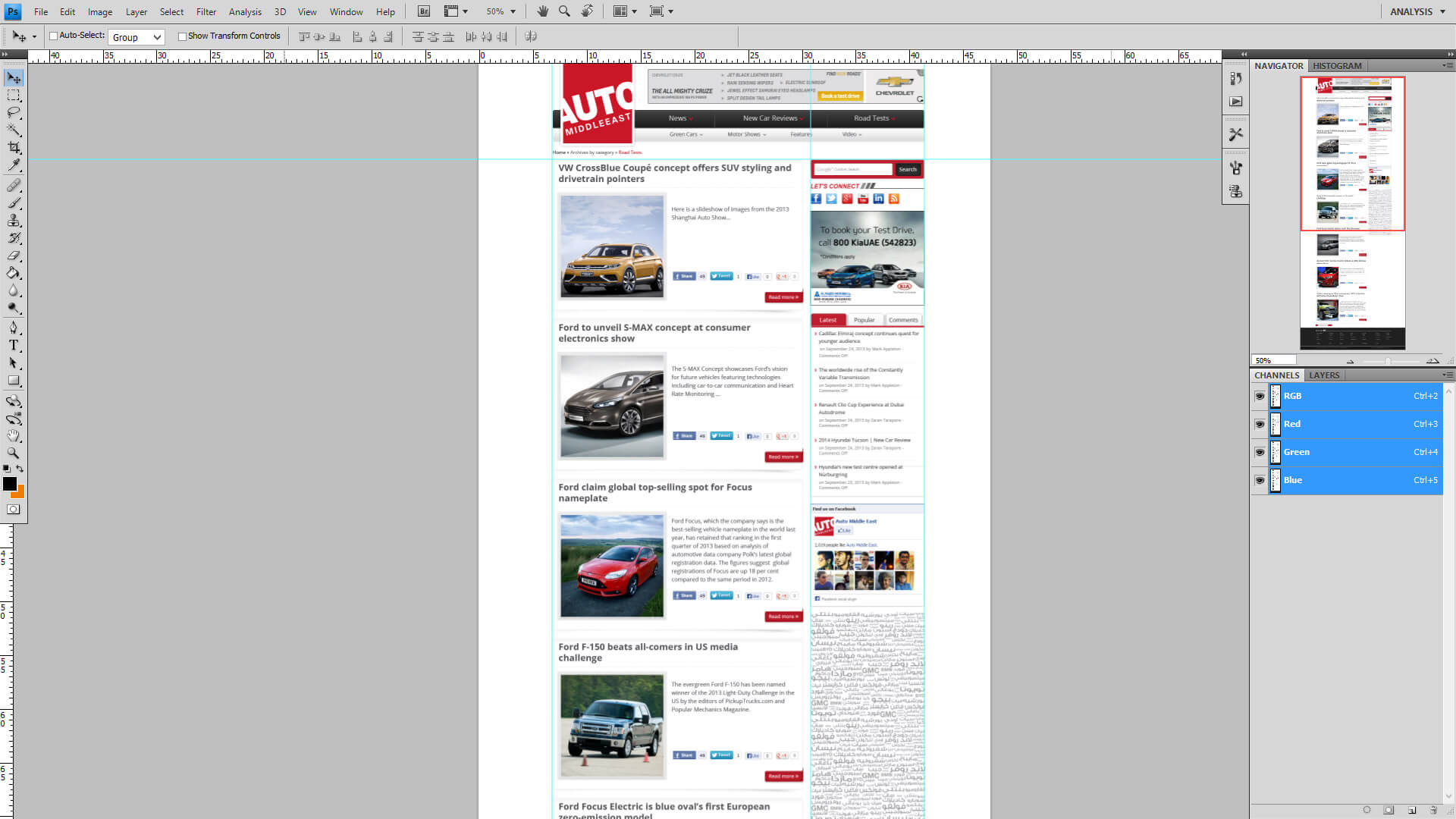Select the Rectangle shape tool
The height and width of the screenshot is (819, 1456).
point(14,381)
